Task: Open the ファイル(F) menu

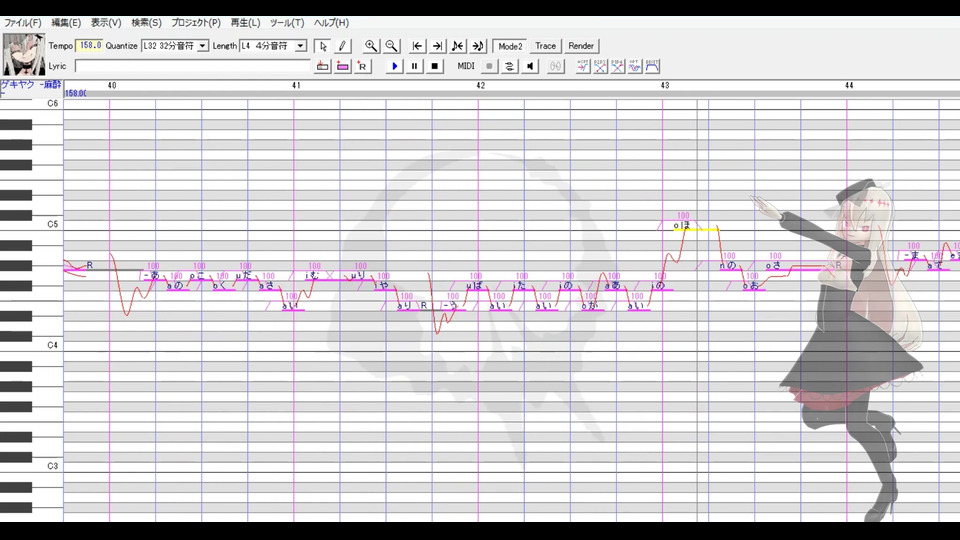Action: click(x=23, y=23)
